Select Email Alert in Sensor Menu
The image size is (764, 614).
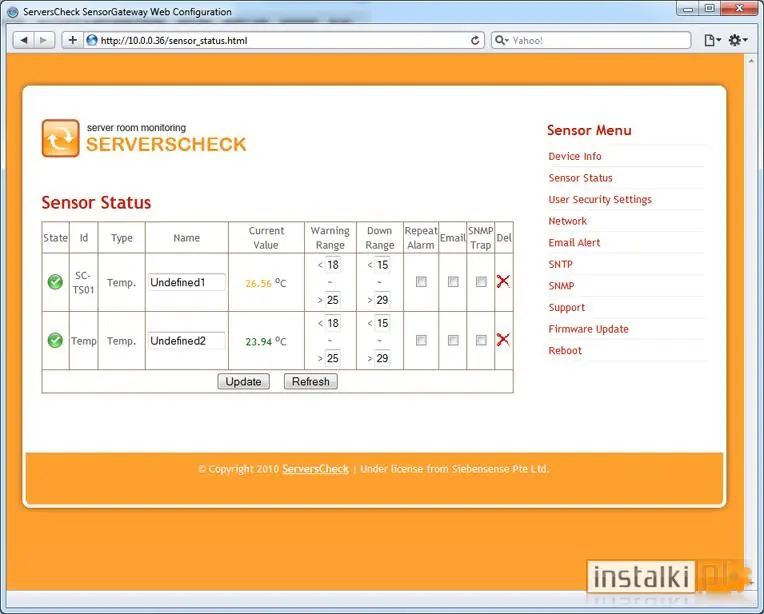574,243
